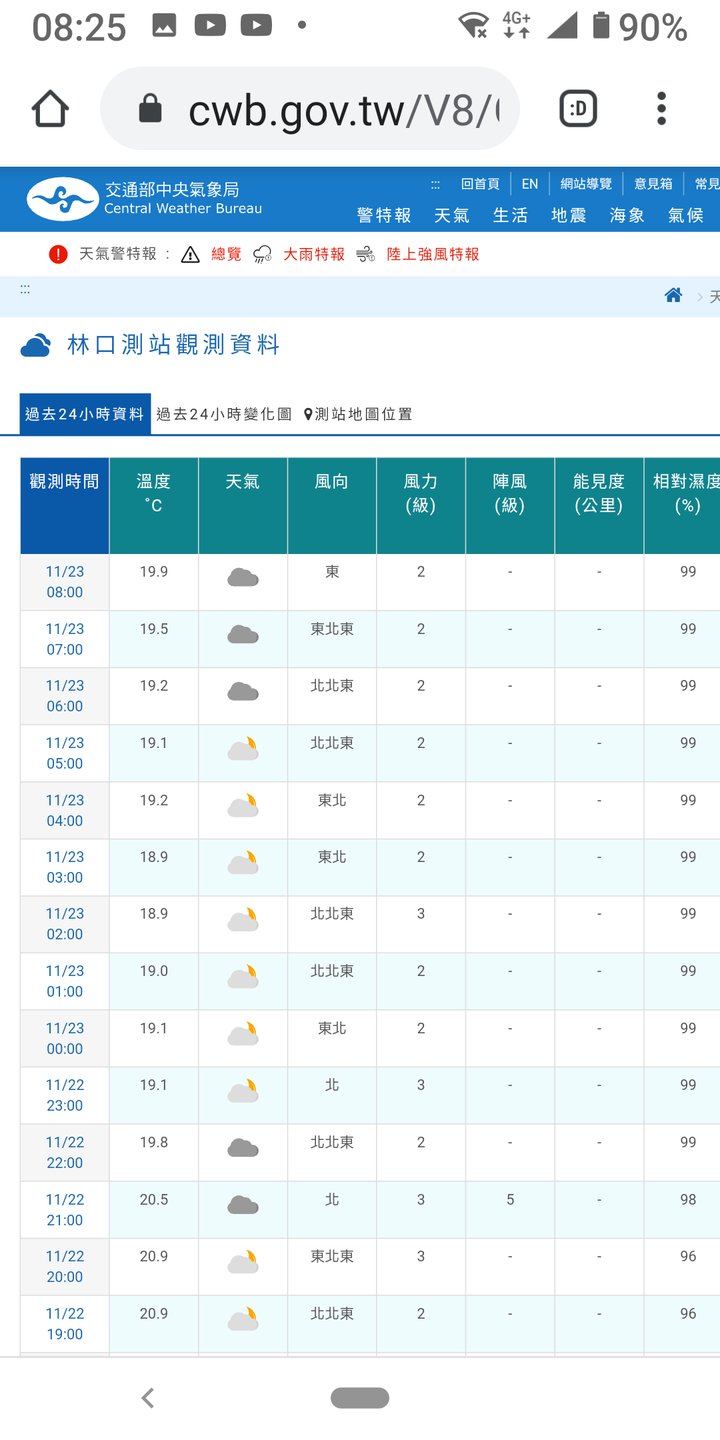Select the 過去24小時變化圖 tab
720x1440 pixels.
pyautogui.click(x=224, y=414)
